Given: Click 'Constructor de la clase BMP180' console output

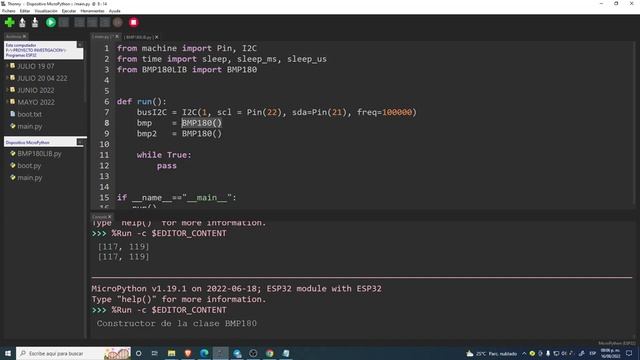Looking at the screenshot, I should pyautogui.click(x=177, y=323).
